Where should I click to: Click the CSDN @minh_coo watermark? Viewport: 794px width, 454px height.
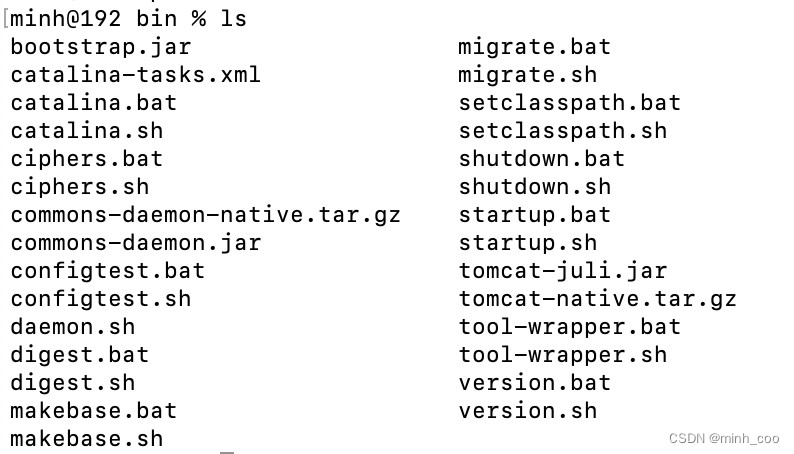[724, 438]
